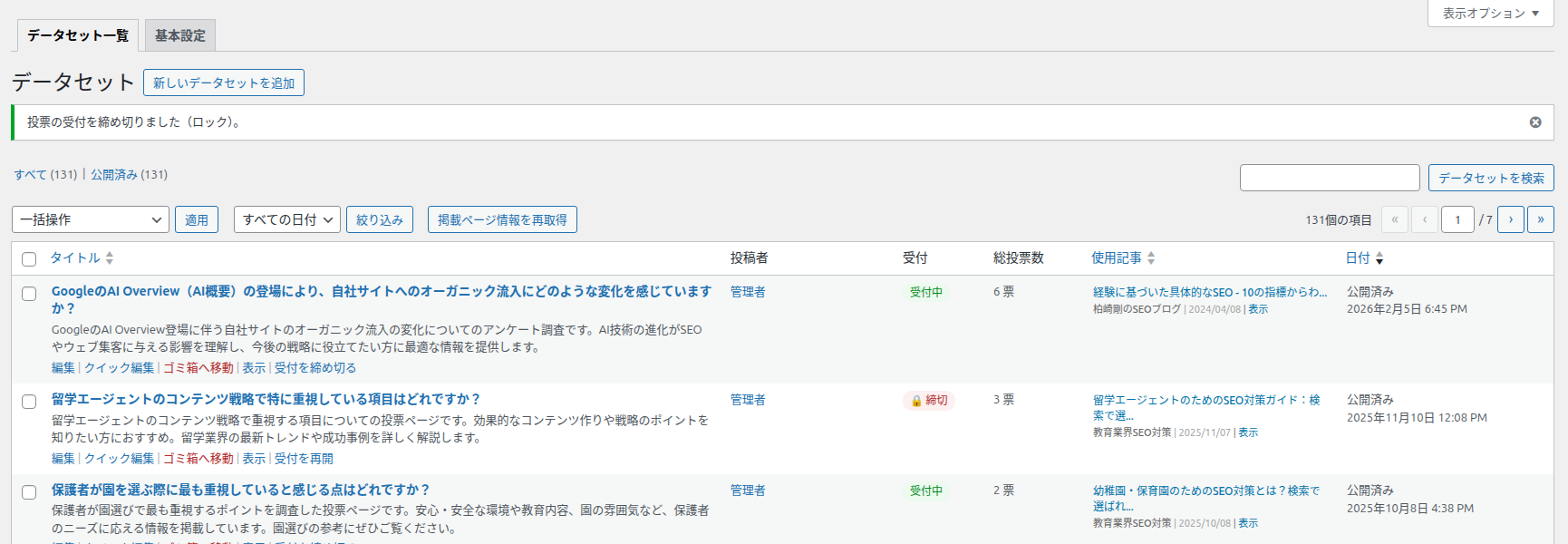Jump to last page with » button
Screen dimensions: 1568x544
click(1541, 219)
